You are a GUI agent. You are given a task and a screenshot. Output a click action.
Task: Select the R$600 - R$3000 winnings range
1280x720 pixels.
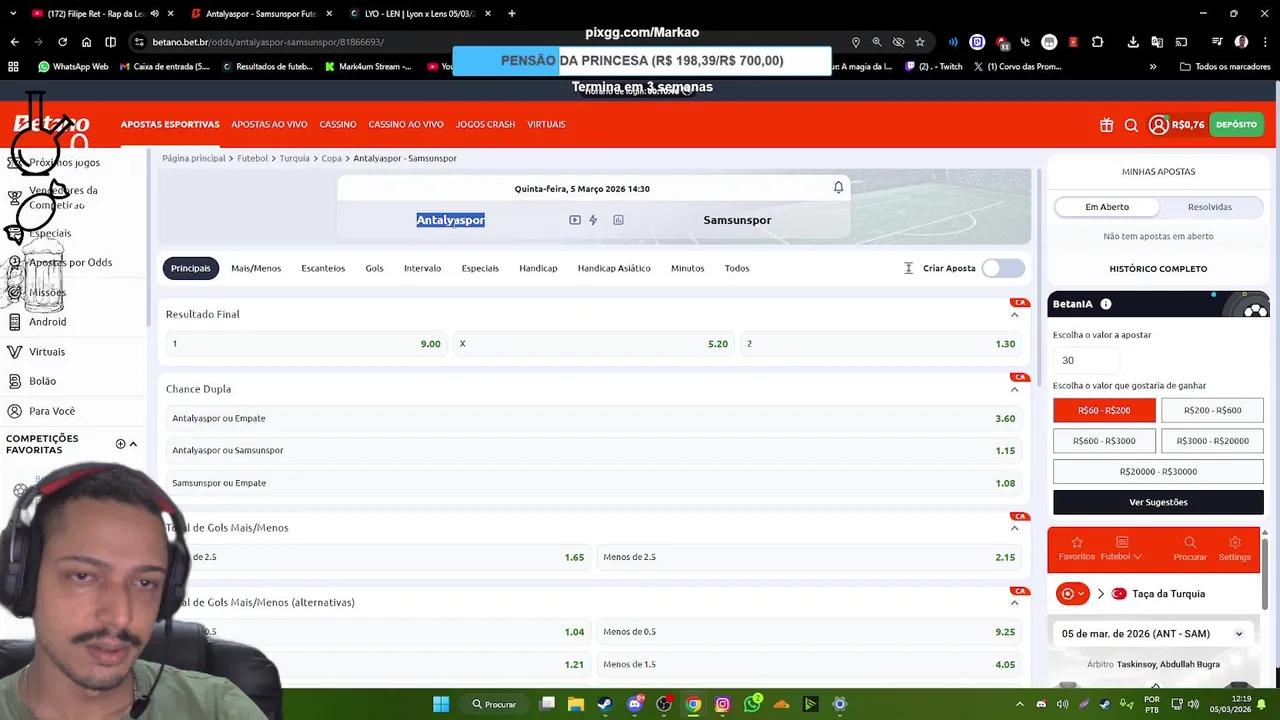(x=1104, y=441)
